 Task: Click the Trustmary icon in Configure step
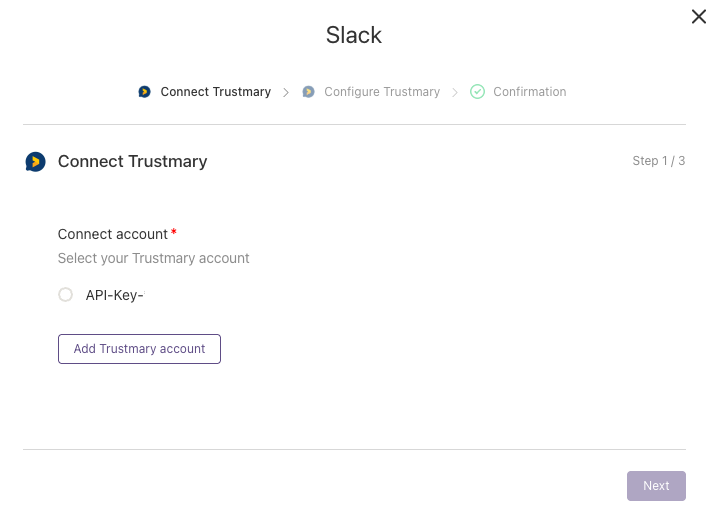pyautogui.click(x=308, y=92)
